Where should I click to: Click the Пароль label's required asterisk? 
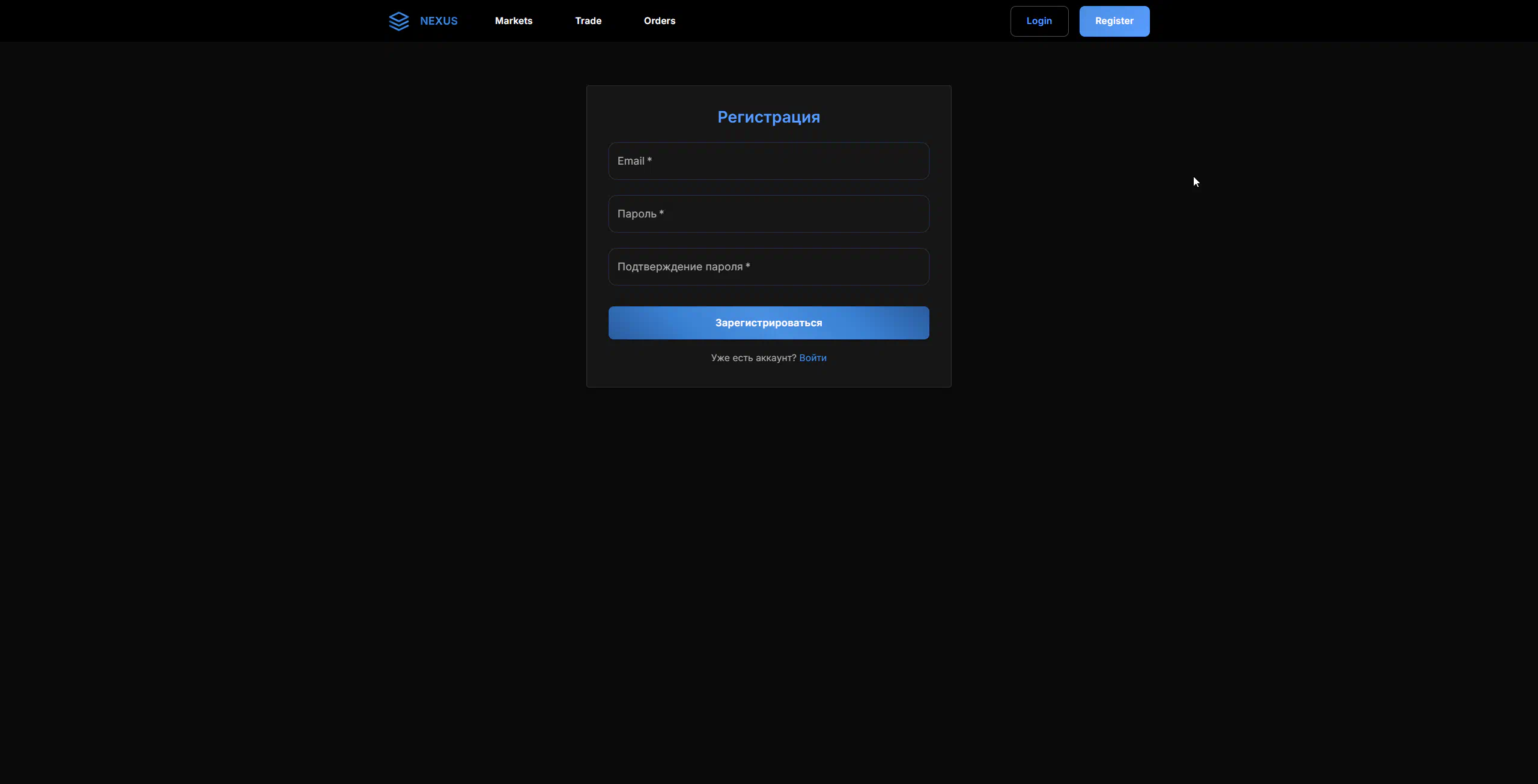tap(661, 213)
